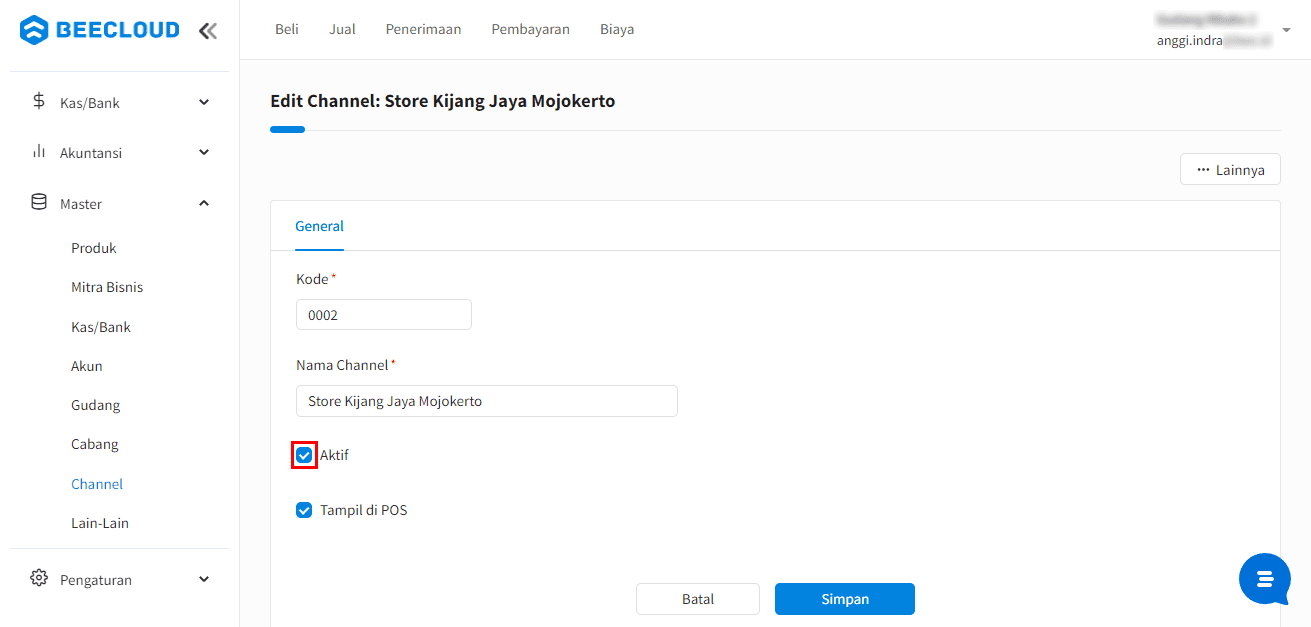
Task: Click the Nama Channel text field
Action: 486,401
